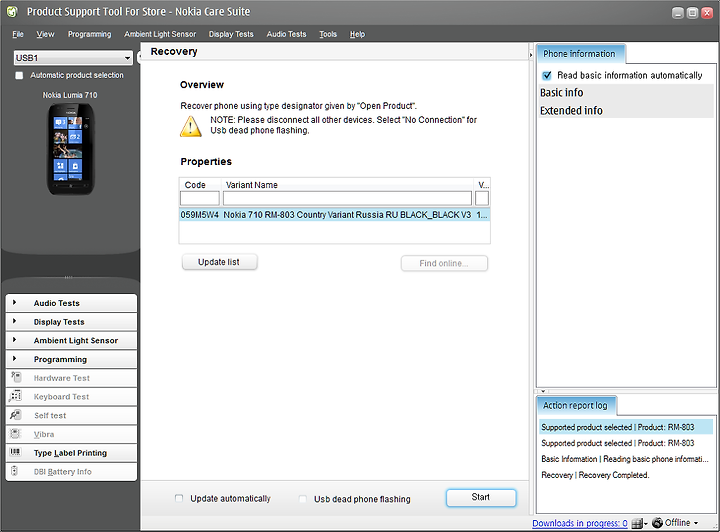Screen dimensions: 720x532
Task: Click the downloads manager icon in status bar
Action: tap(637, 523)
